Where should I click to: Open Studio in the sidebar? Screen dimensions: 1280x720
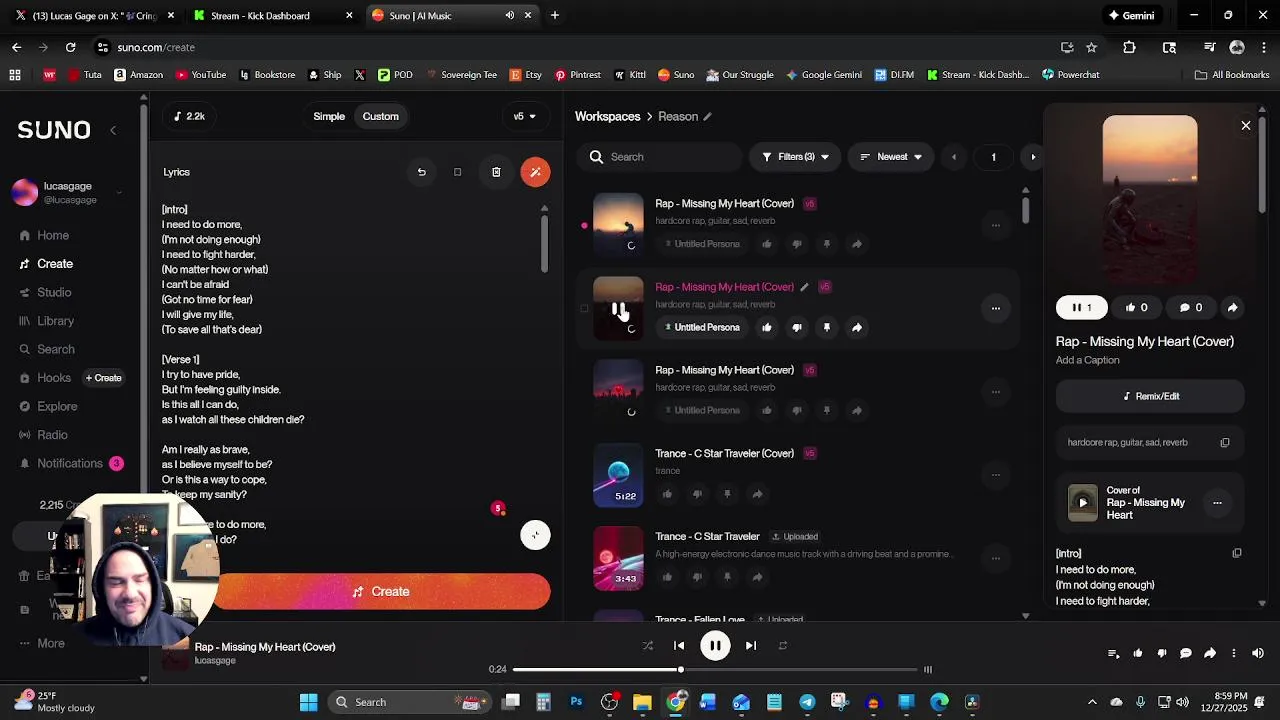(45, 292)
